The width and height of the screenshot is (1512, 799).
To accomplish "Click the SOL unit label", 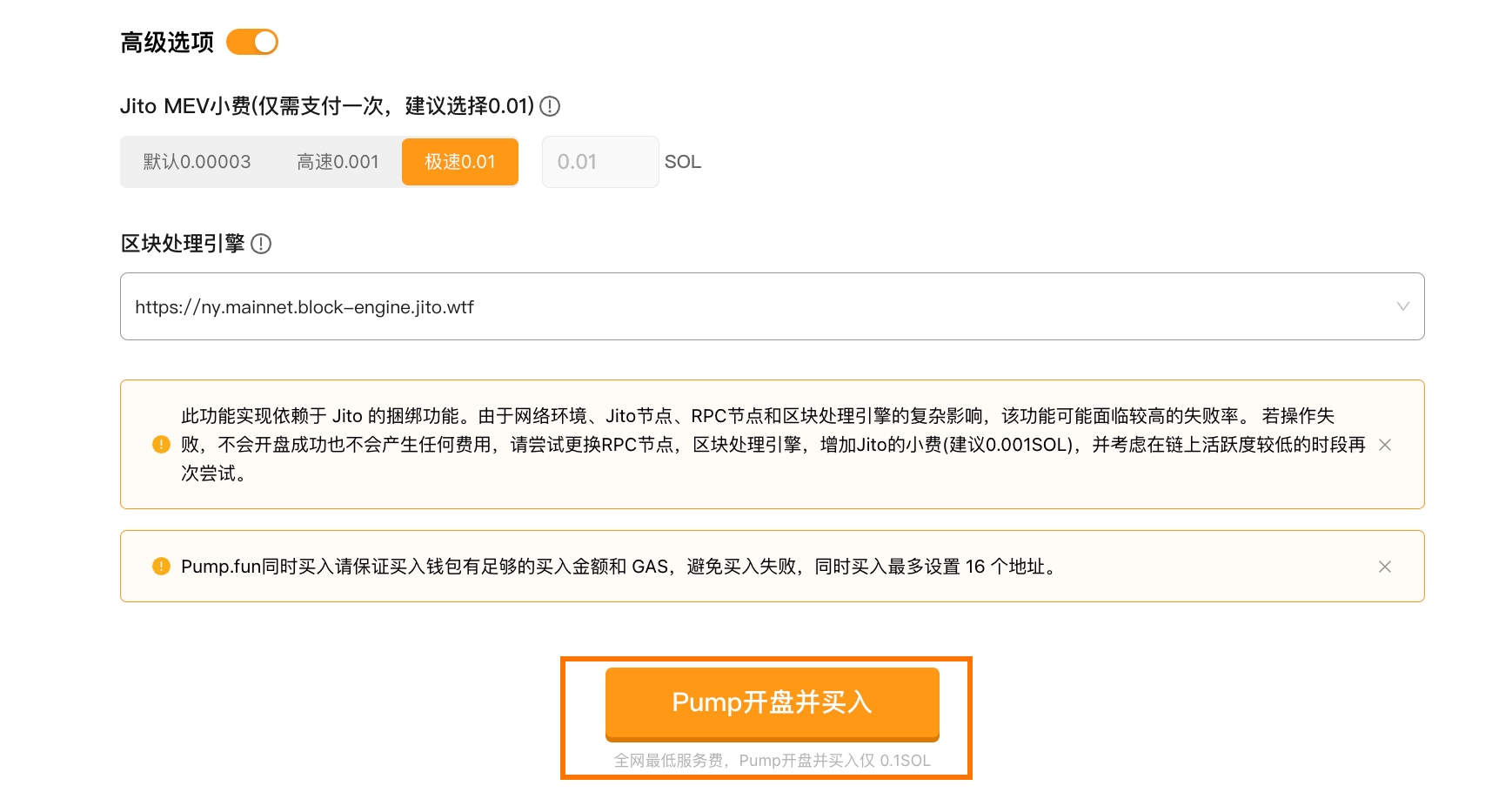I will coord(683,162).
